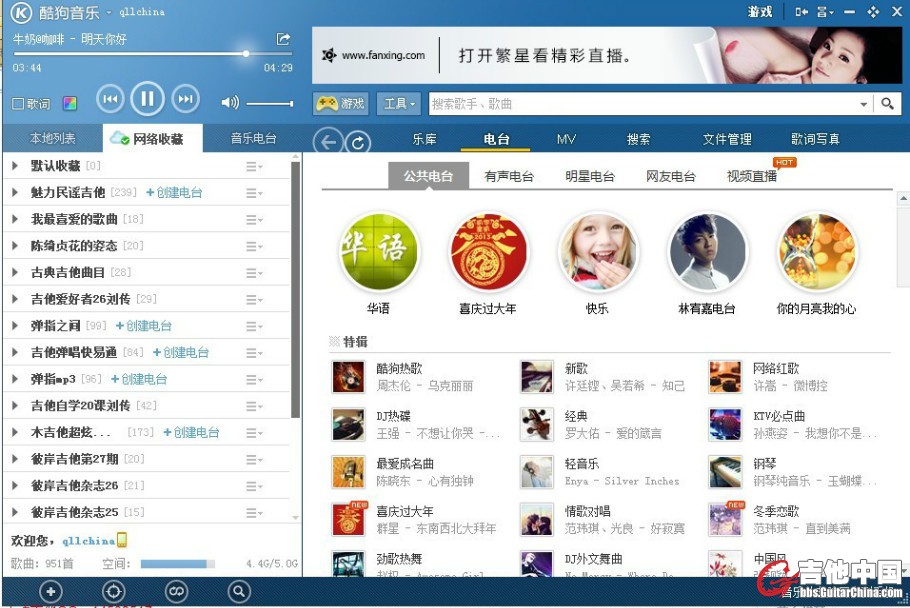
Task: Open the list menu icon for 我最喜爱的歌曲
Action: point(254,220)
